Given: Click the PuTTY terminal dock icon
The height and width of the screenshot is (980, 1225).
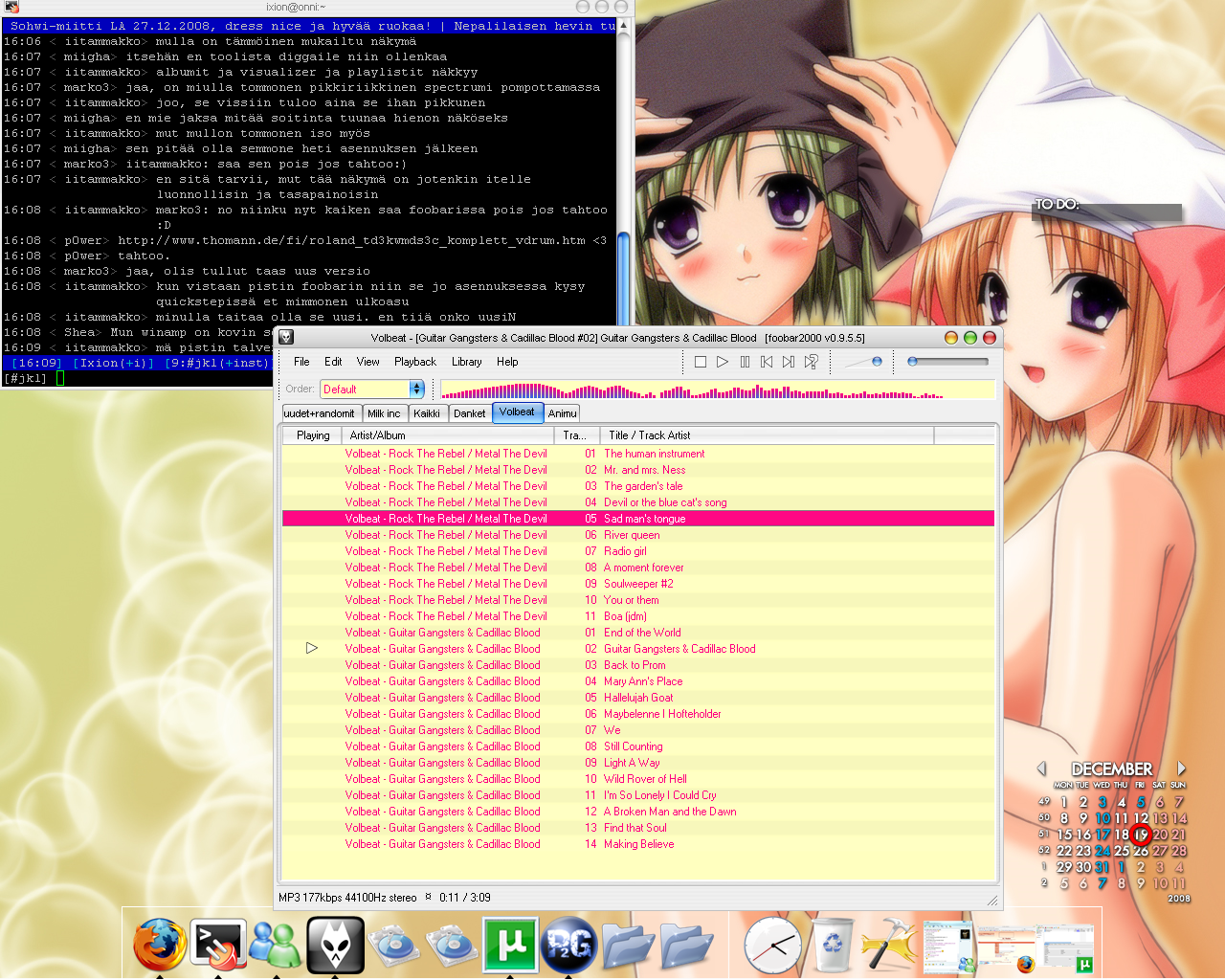Looking at the screenshot, I should (x=218, y=945).
